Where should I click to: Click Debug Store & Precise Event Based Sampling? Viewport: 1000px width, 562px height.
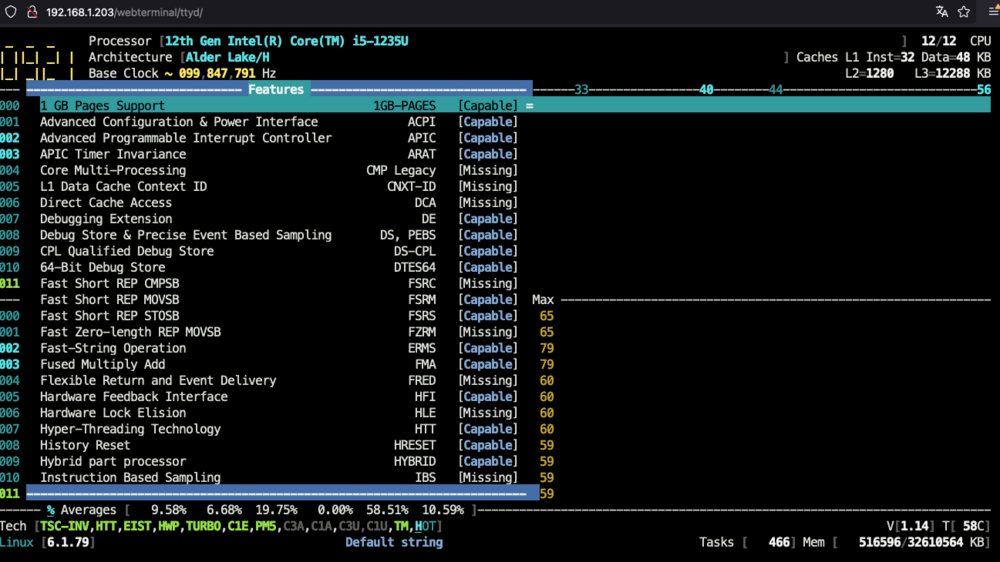point(279,235)
